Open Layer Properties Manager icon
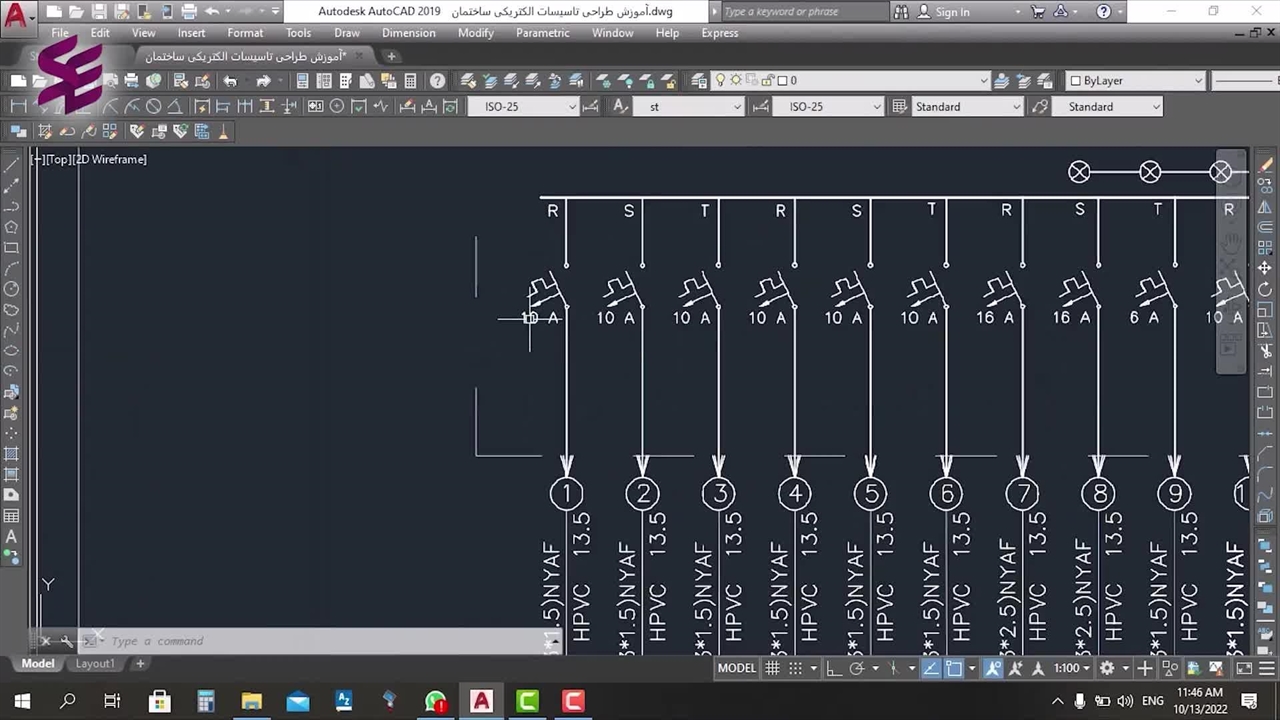The height and width of the screenshot is (720, 1280). click(468, 81)
